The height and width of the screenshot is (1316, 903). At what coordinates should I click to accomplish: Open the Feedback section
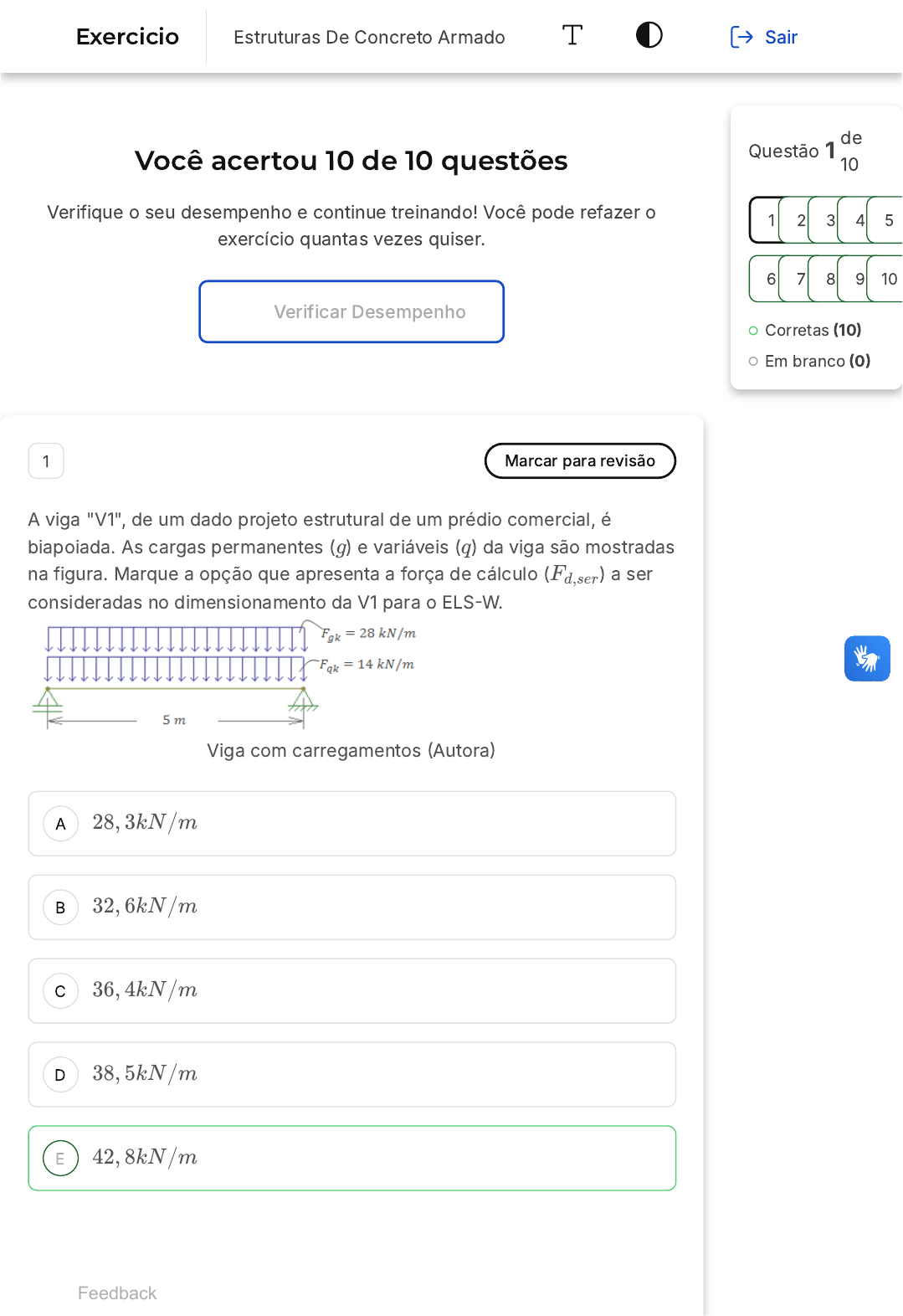click(117, 1293)
